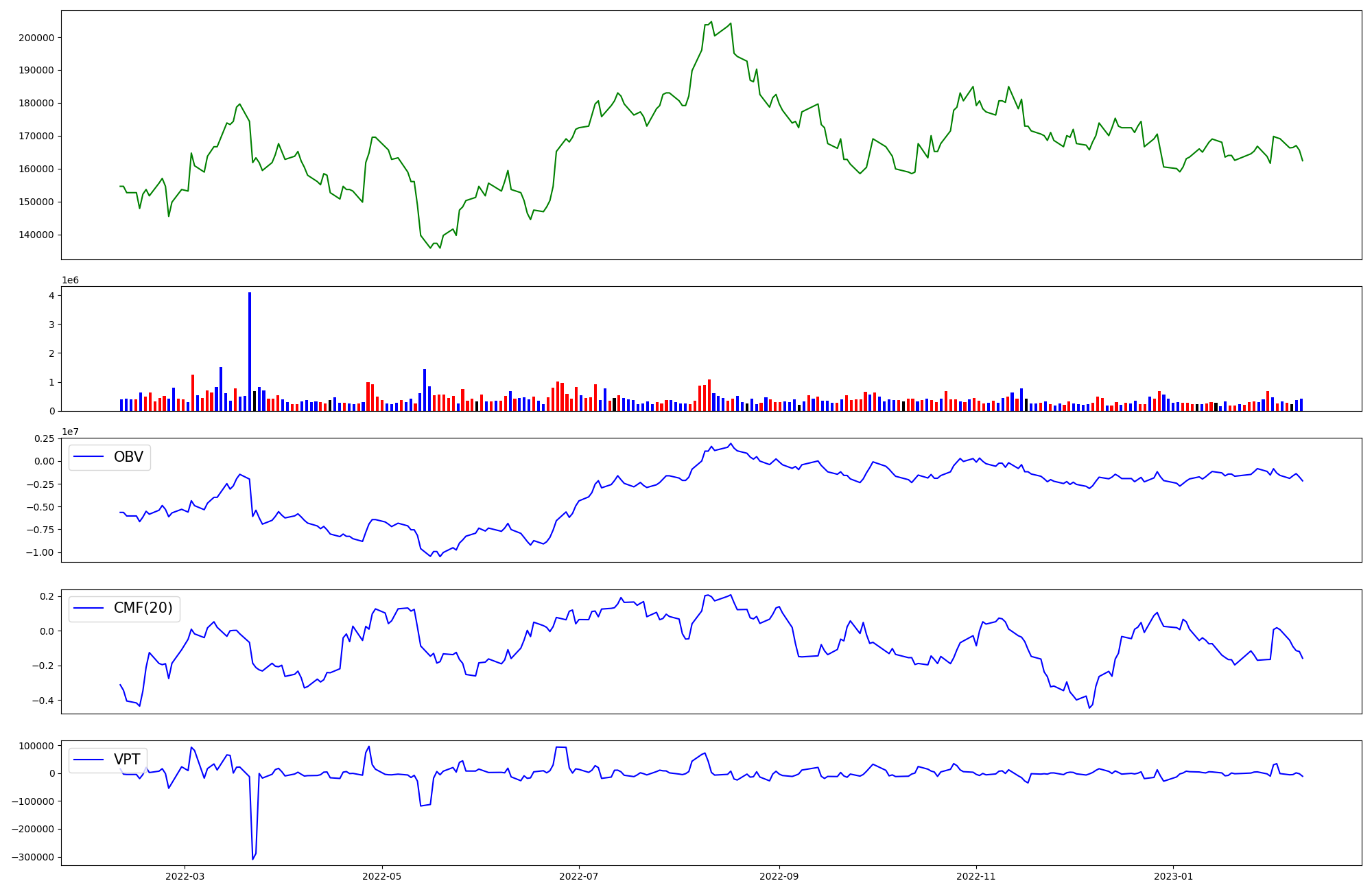The height and width of the screenshot is (892, 1372).
Task: Click the tallest blue volume bar
Action: click(x=250, y=351)
